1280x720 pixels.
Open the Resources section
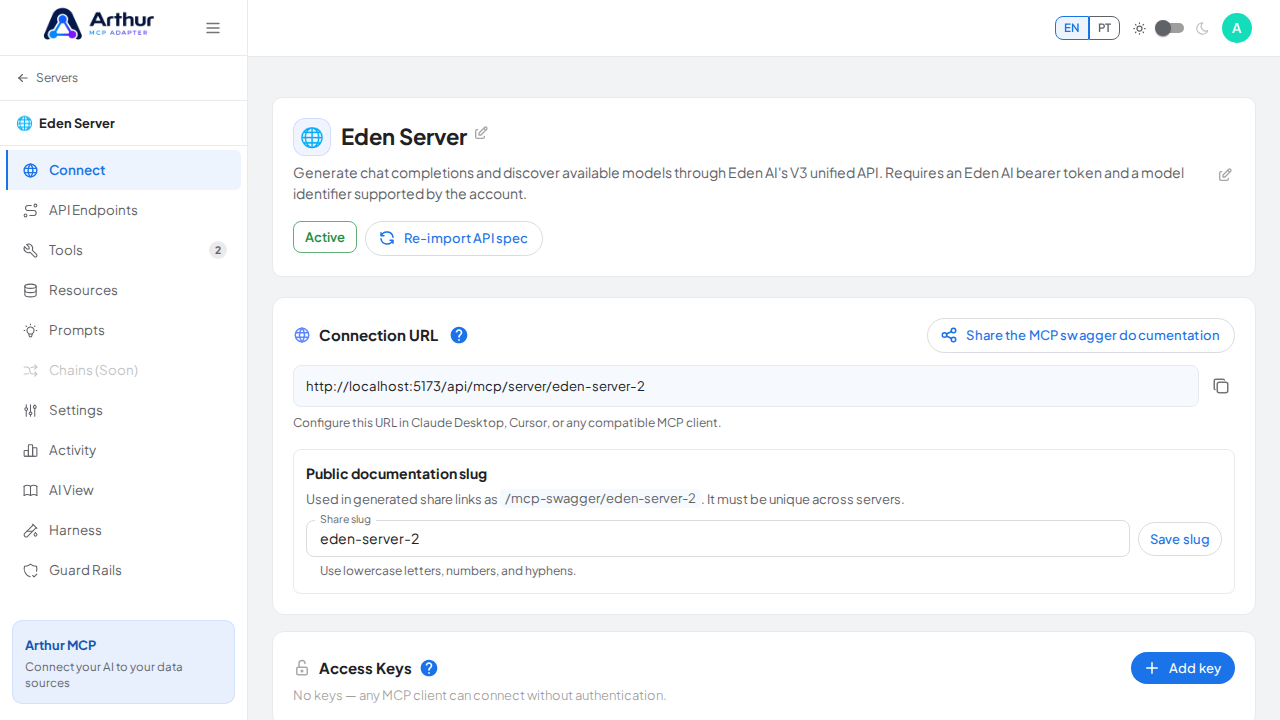[x=123, y=290]
